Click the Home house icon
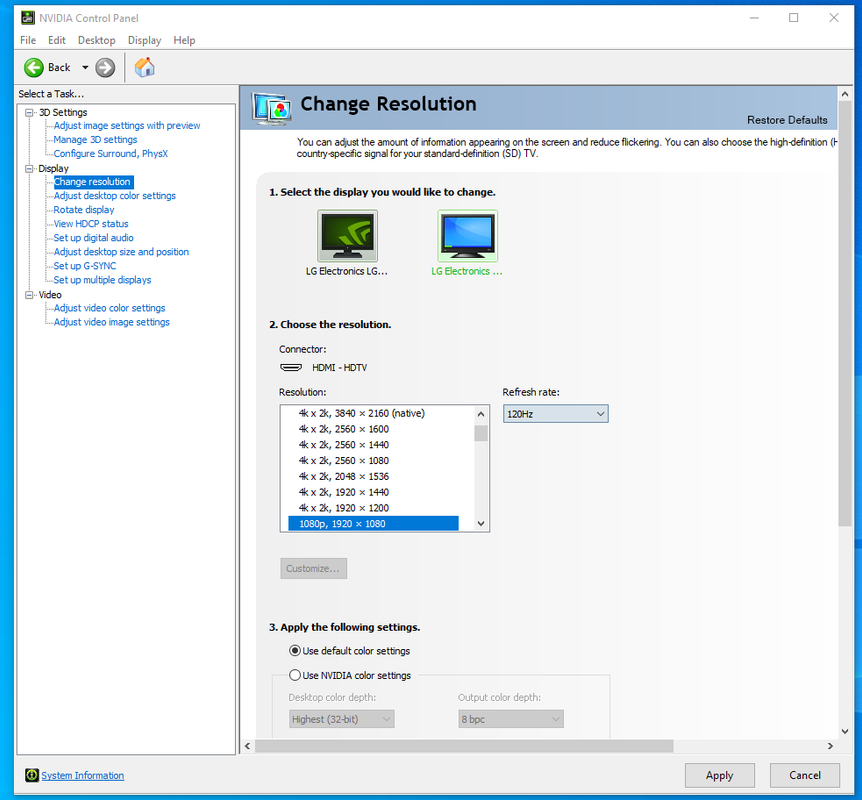This screenshot has width=862, height=800. (x=145, y=68)
